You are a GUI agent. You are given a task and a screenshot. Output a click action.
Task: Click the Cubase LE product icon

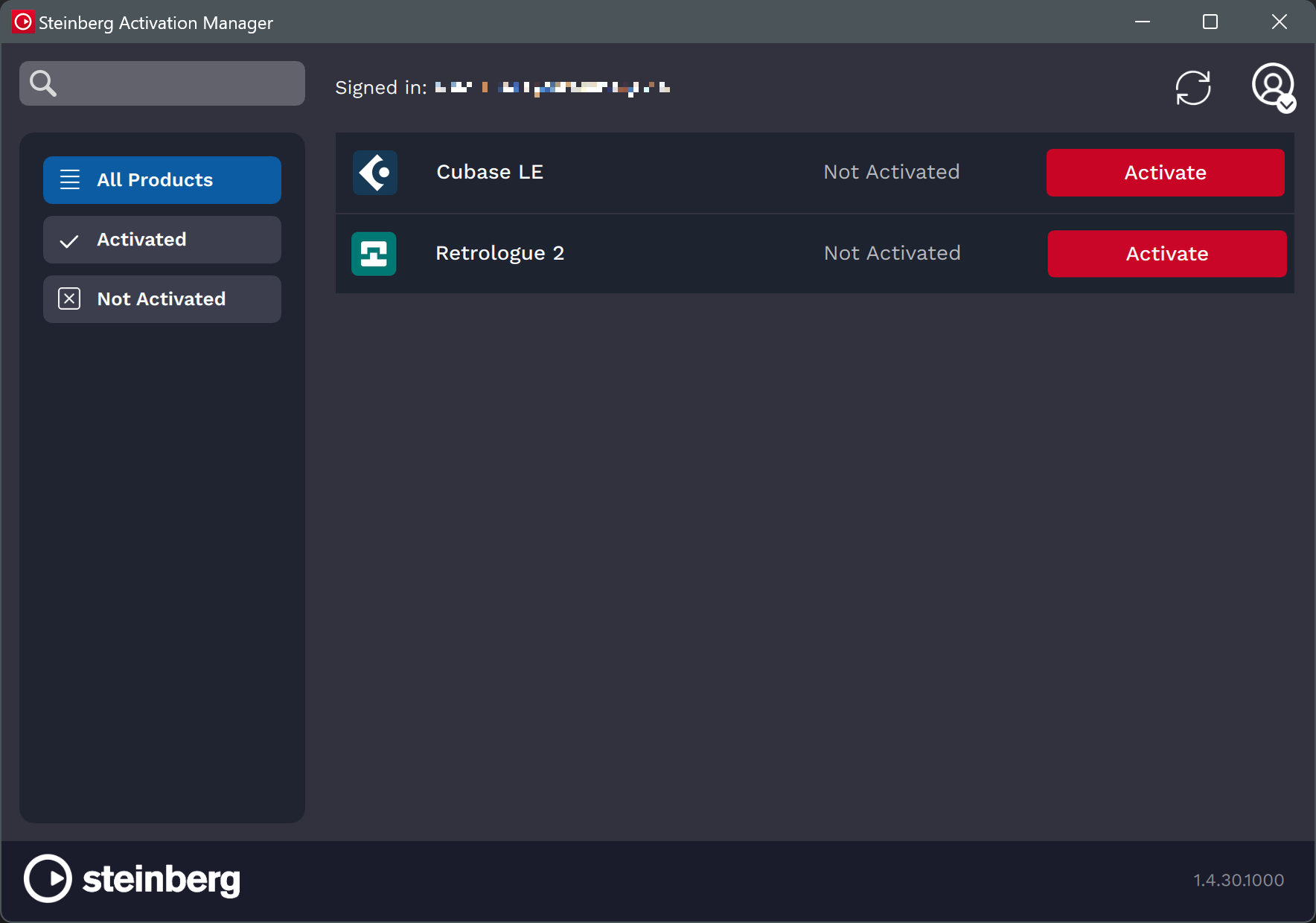[x=375, y=173]
